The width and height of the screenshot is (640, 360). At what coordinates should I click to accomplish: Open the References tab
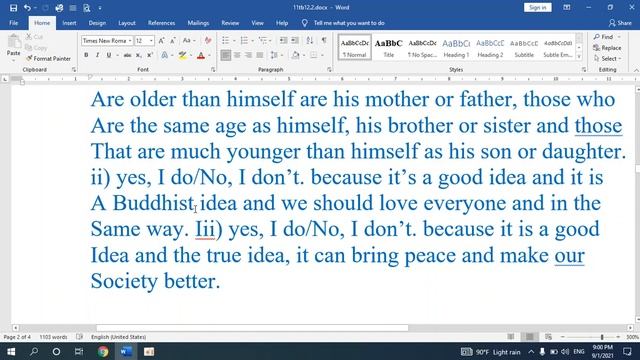161,23
